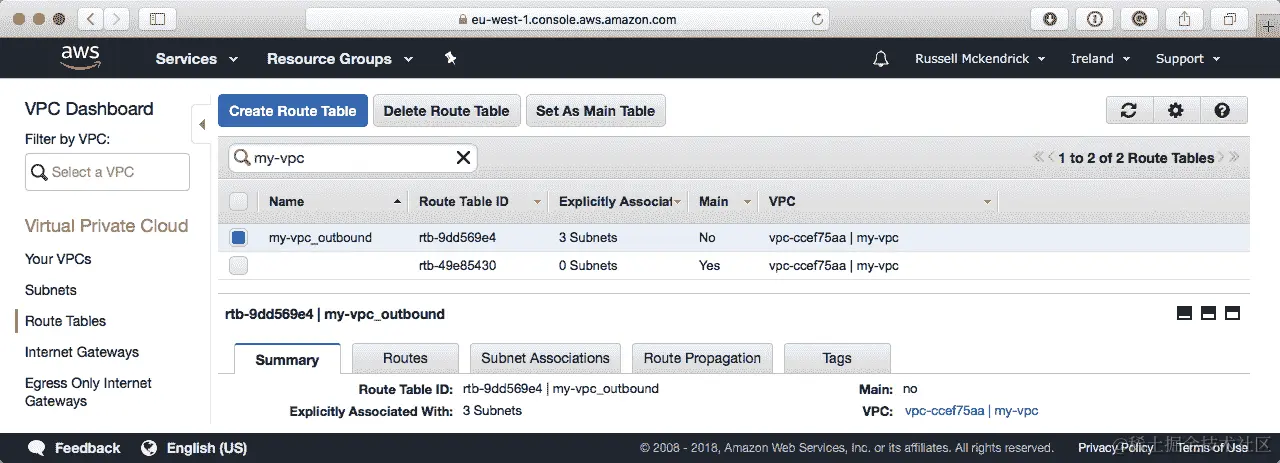Click the Safari forward button

pyautogui.click(x=117, y=19)
